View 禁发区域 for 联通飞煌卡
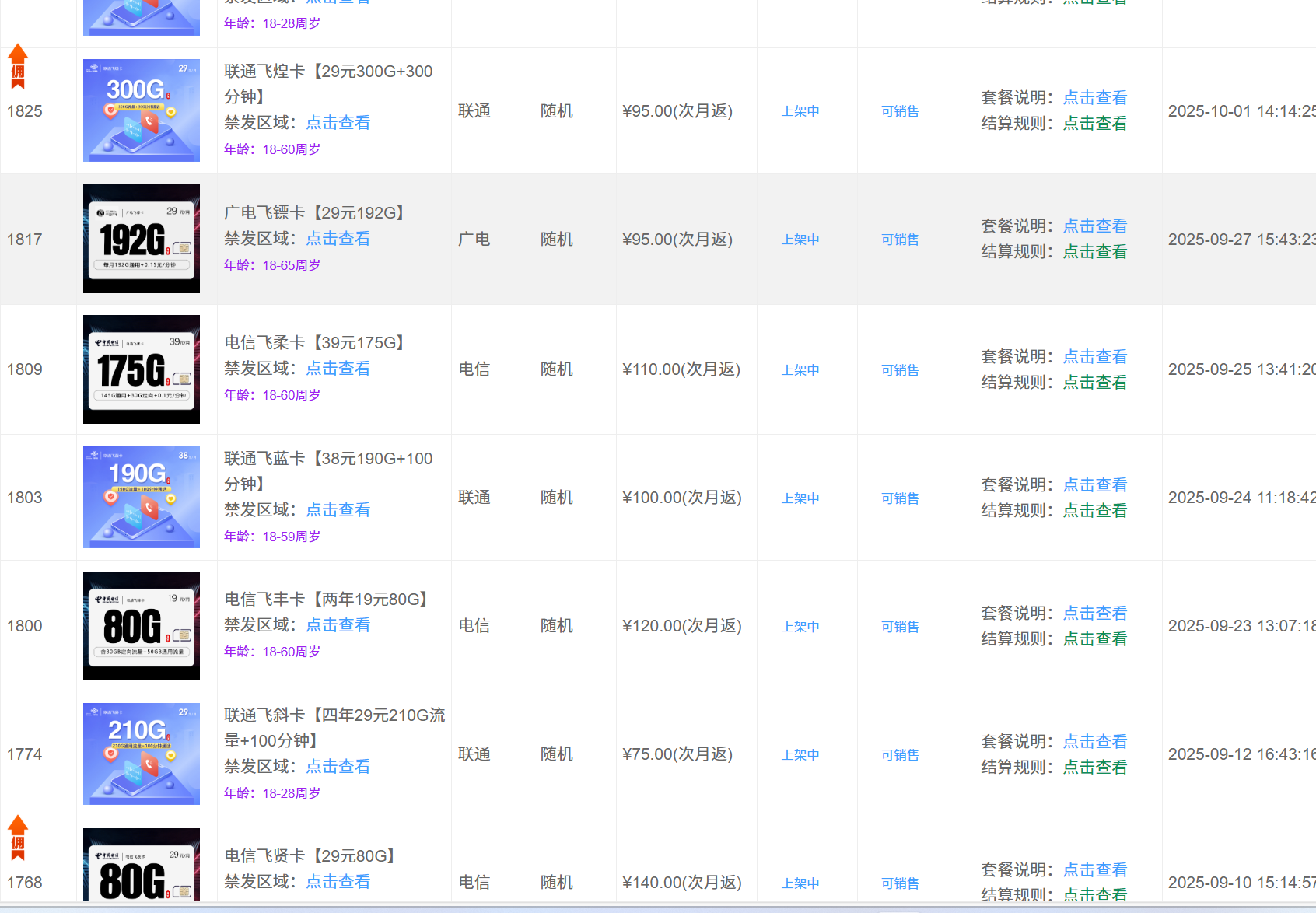 pos(338,123)
